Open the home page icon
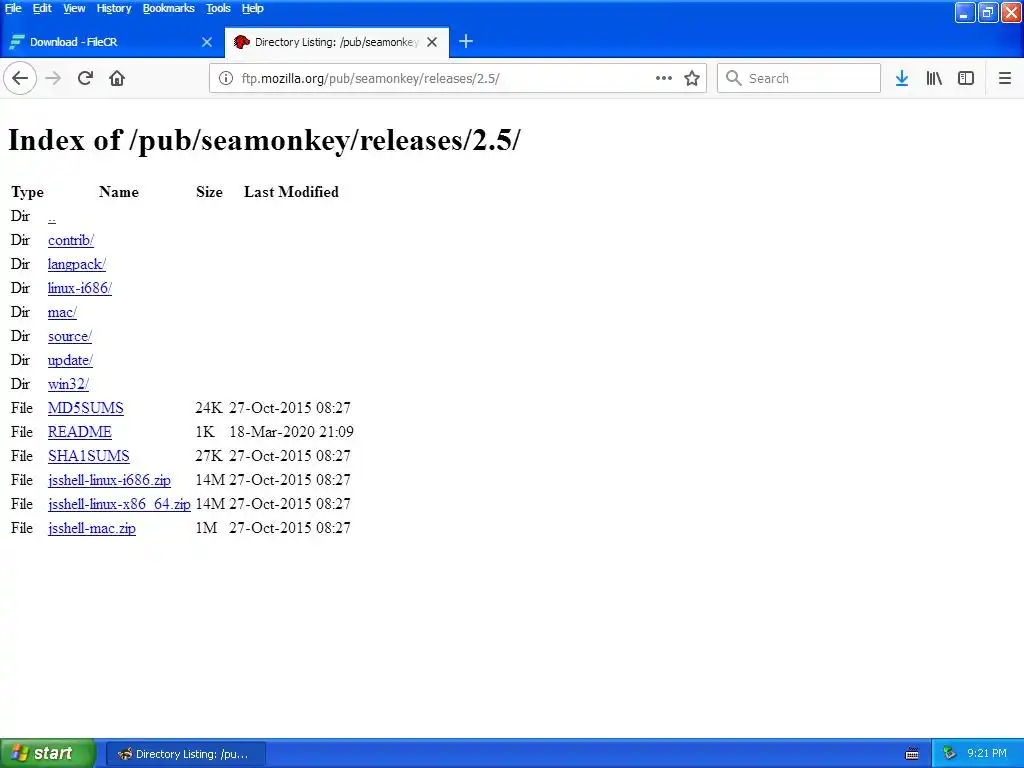1024x768 pixels. 117,78
